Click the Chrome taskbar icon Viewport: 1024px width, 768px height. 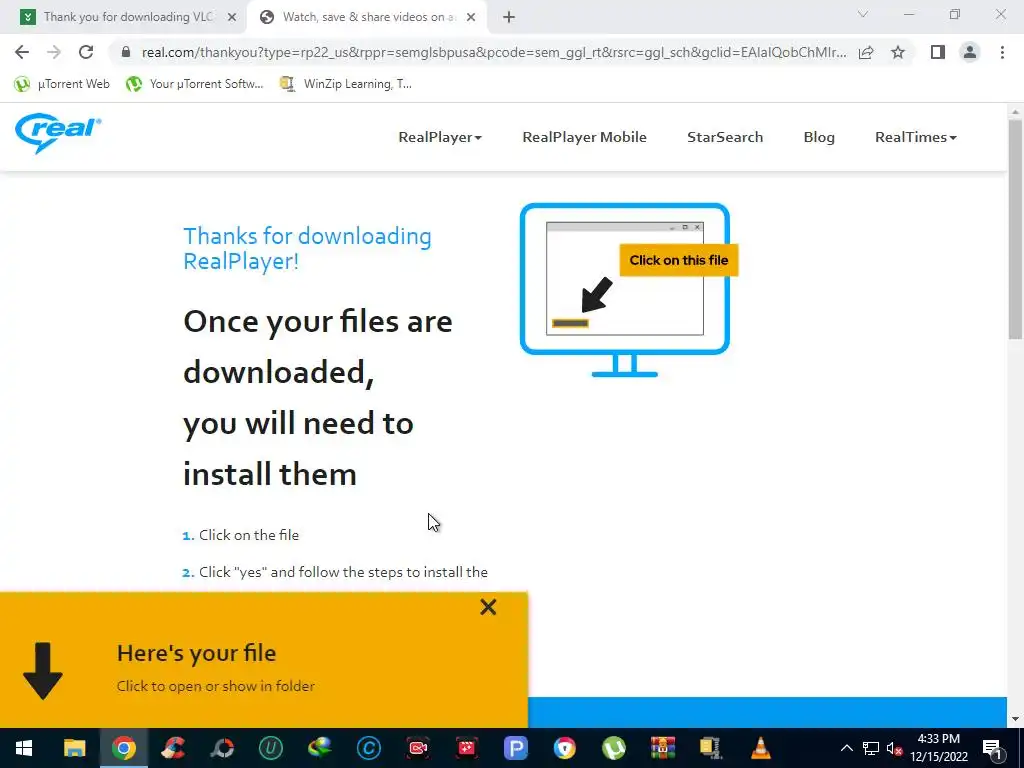[x=123, y=748]
